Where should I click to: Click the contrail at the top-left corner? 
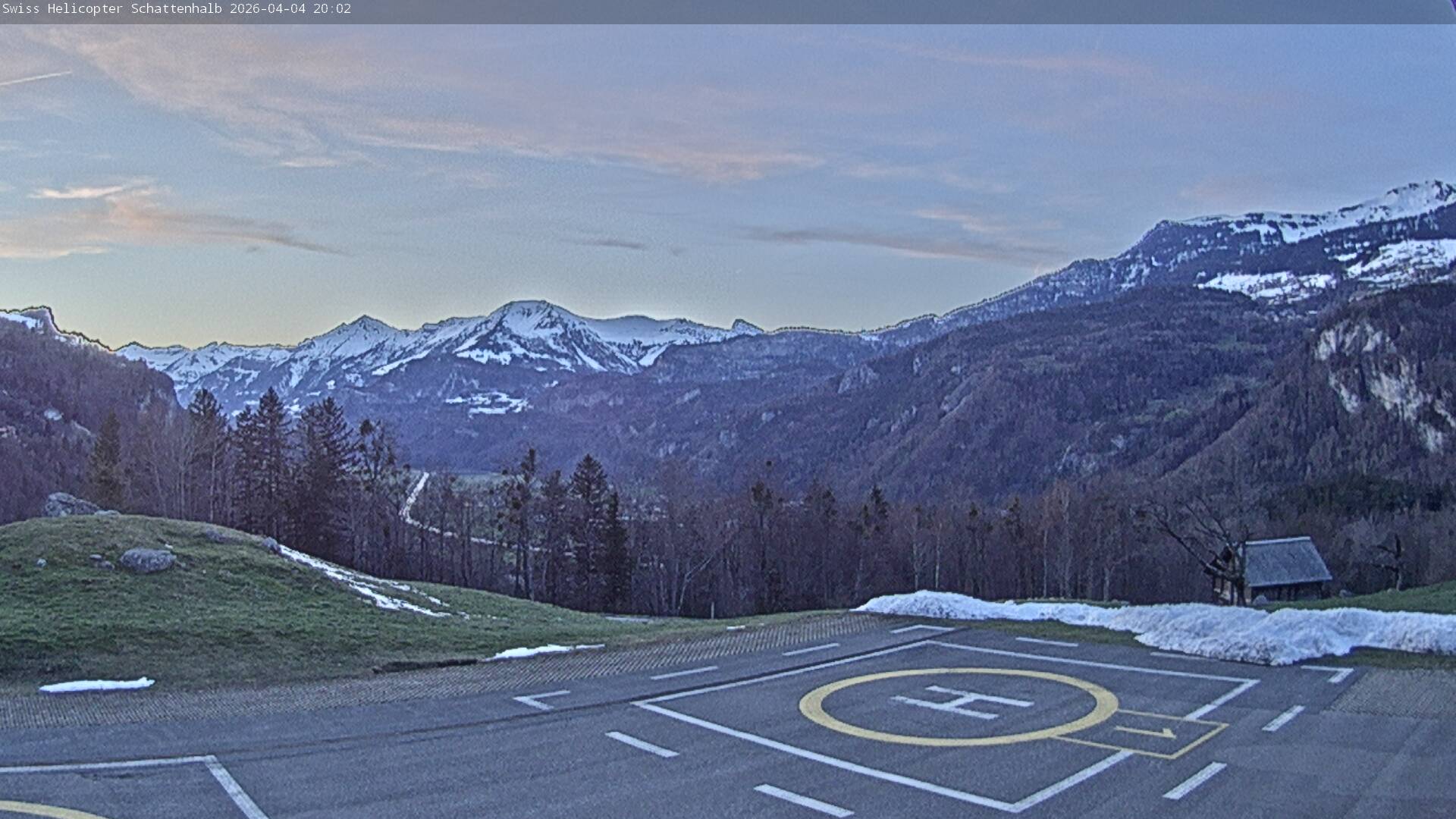click(x=34, y=77)
